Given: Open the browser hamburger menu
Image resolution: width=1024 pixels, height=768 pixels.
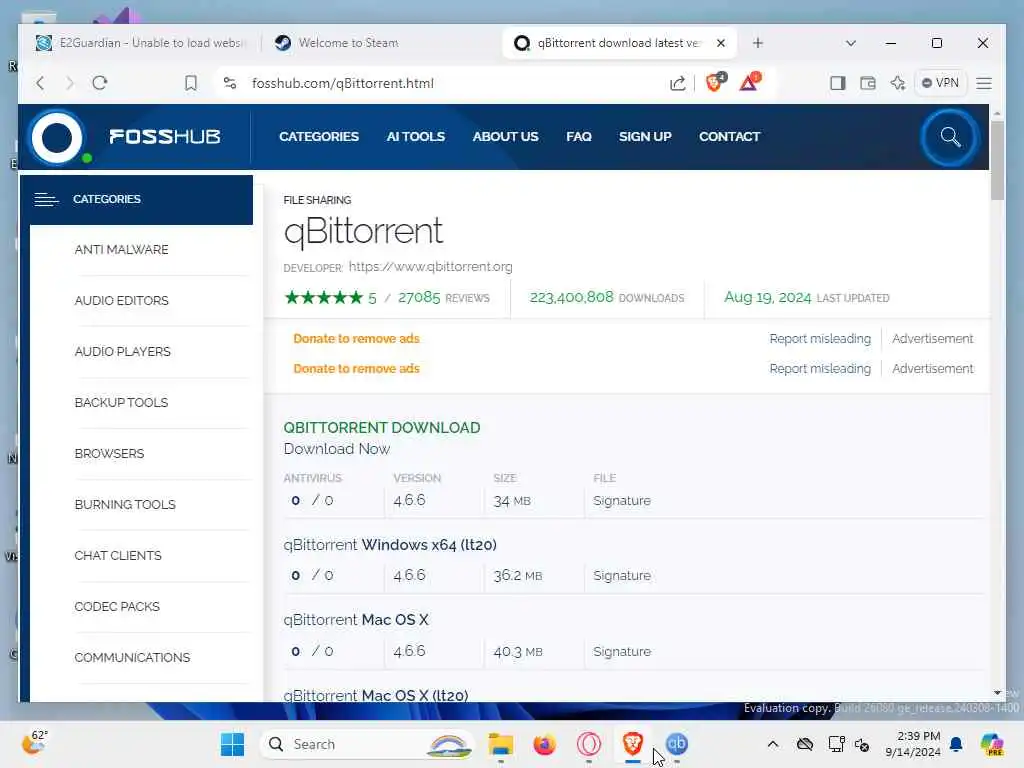Looking at the screenshot, I should click(984, 83).
